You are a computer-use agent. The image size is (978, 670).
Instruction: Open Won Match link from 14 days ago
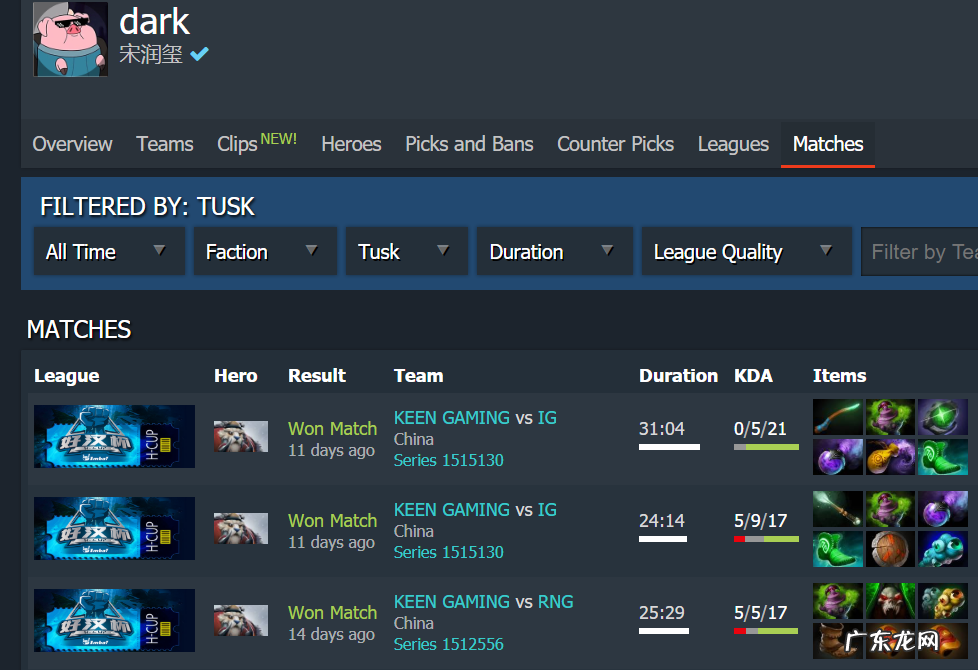(x=332, y=613)
